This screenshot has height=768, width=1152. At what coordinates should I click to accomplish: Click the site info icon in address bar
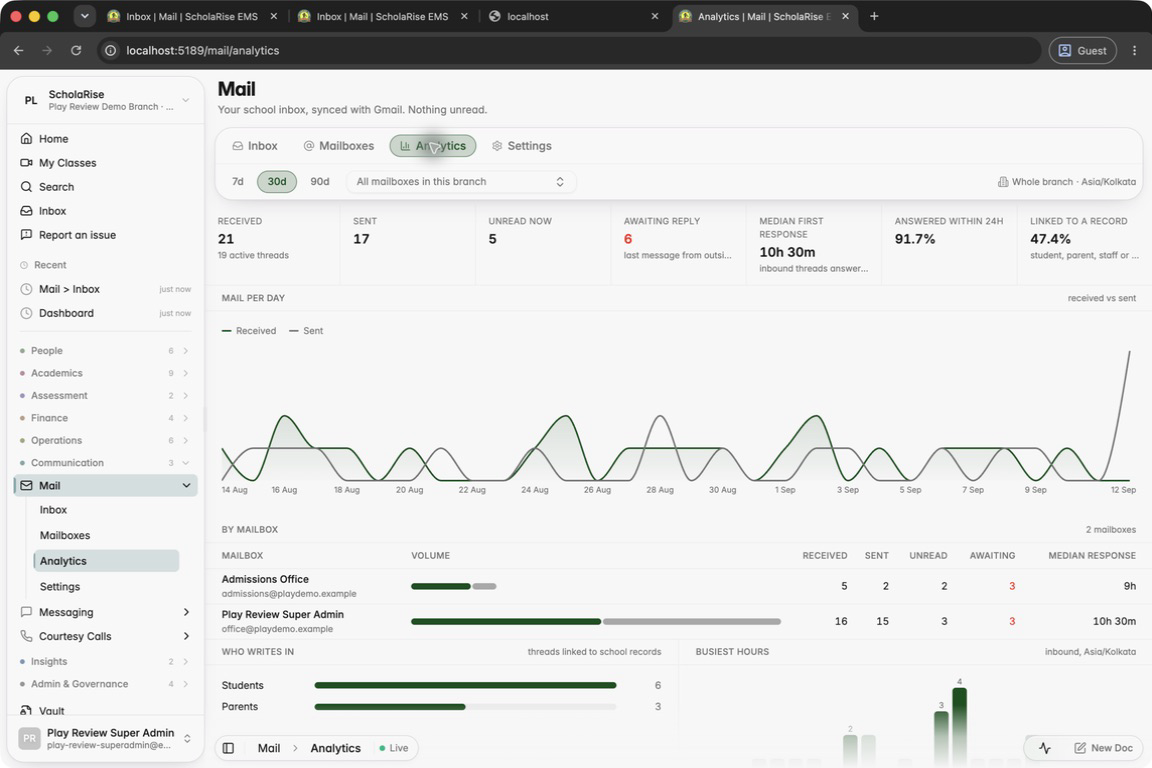pyautogui.click(x=110, y=50)
